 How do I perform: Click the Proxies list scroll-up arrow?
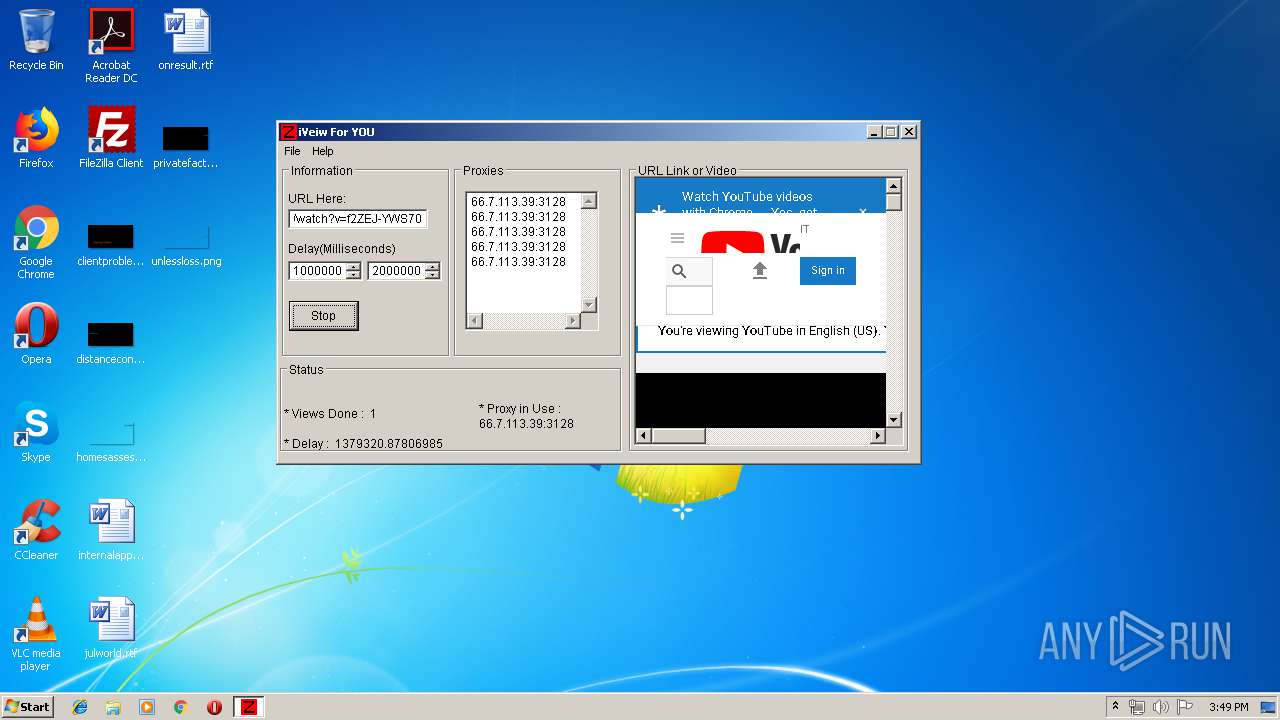tap(588, 201)
